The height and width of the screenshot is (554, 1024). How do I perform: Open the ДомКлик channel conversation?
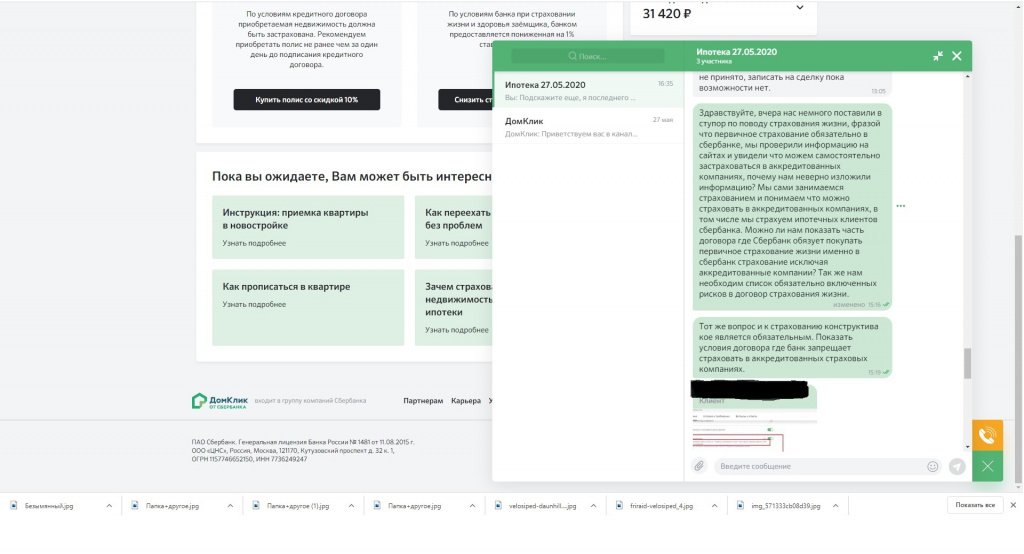click(x=588, y=126)
